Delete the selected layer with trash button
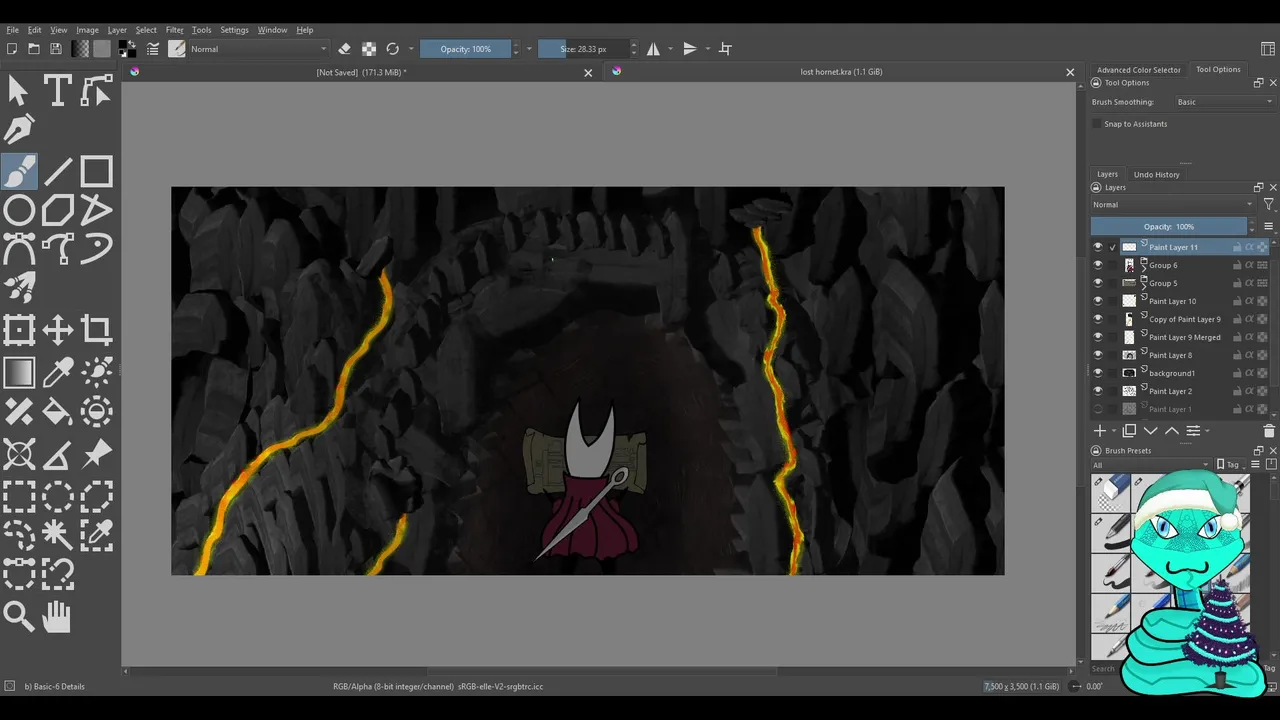This screenshot has height=720, width=1280. click(x=1269, y=431)
